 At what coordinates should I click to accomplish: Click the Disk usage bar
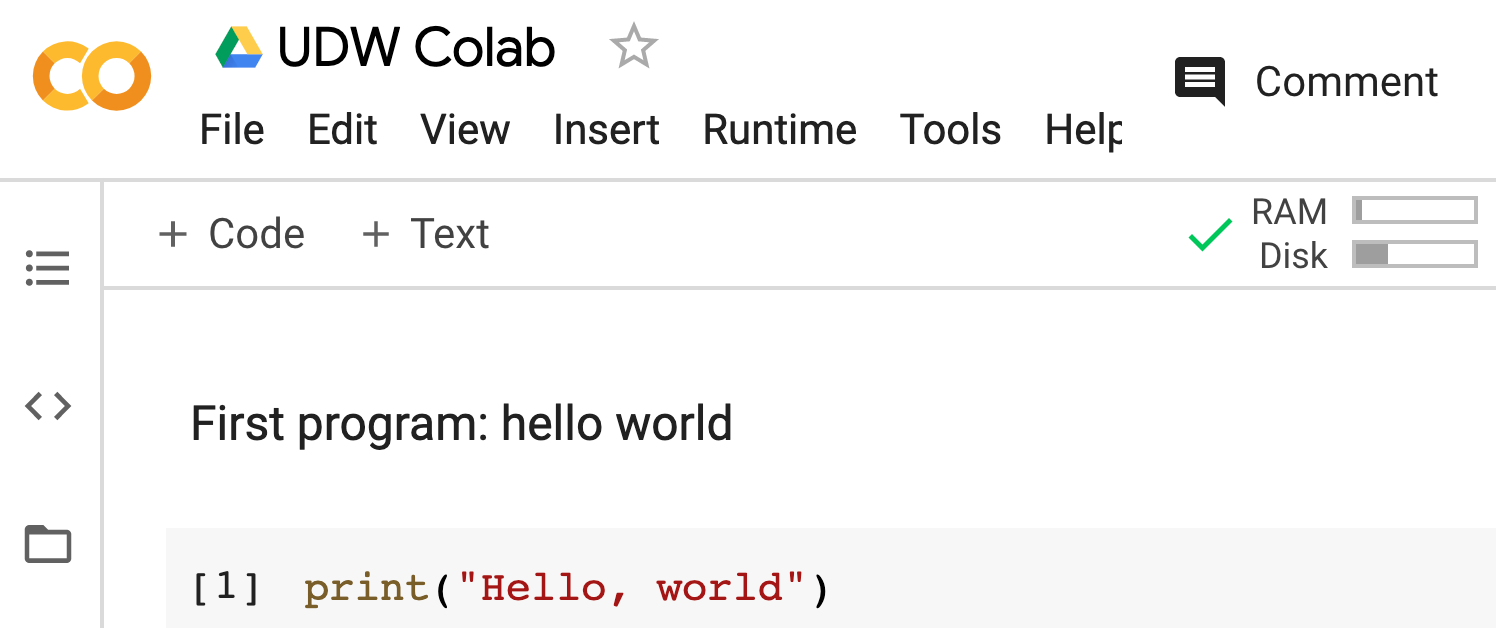coord(1414,255)
